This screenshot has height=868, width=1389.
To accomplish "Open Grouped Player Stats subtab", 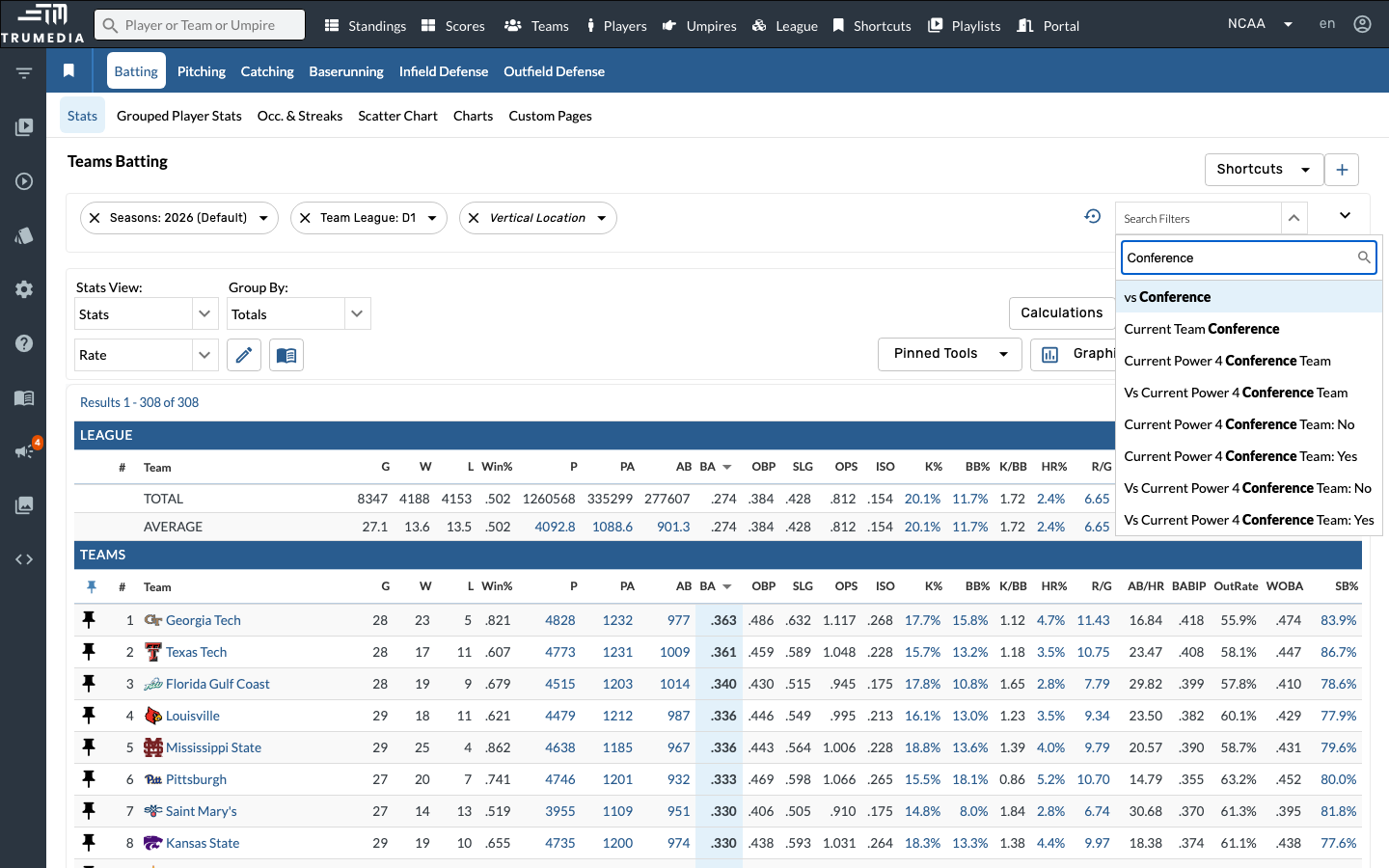I will [x=179, y=116].
